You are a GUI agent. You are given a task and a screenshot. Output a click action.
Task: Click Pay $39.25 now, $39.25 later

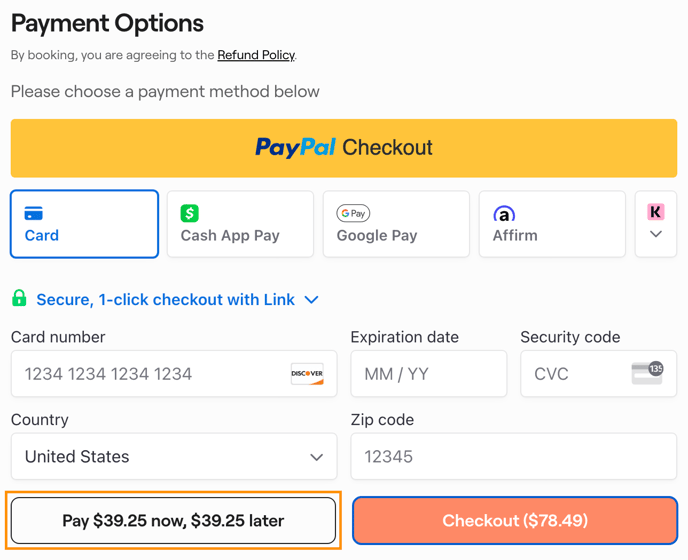coord(173,521)
